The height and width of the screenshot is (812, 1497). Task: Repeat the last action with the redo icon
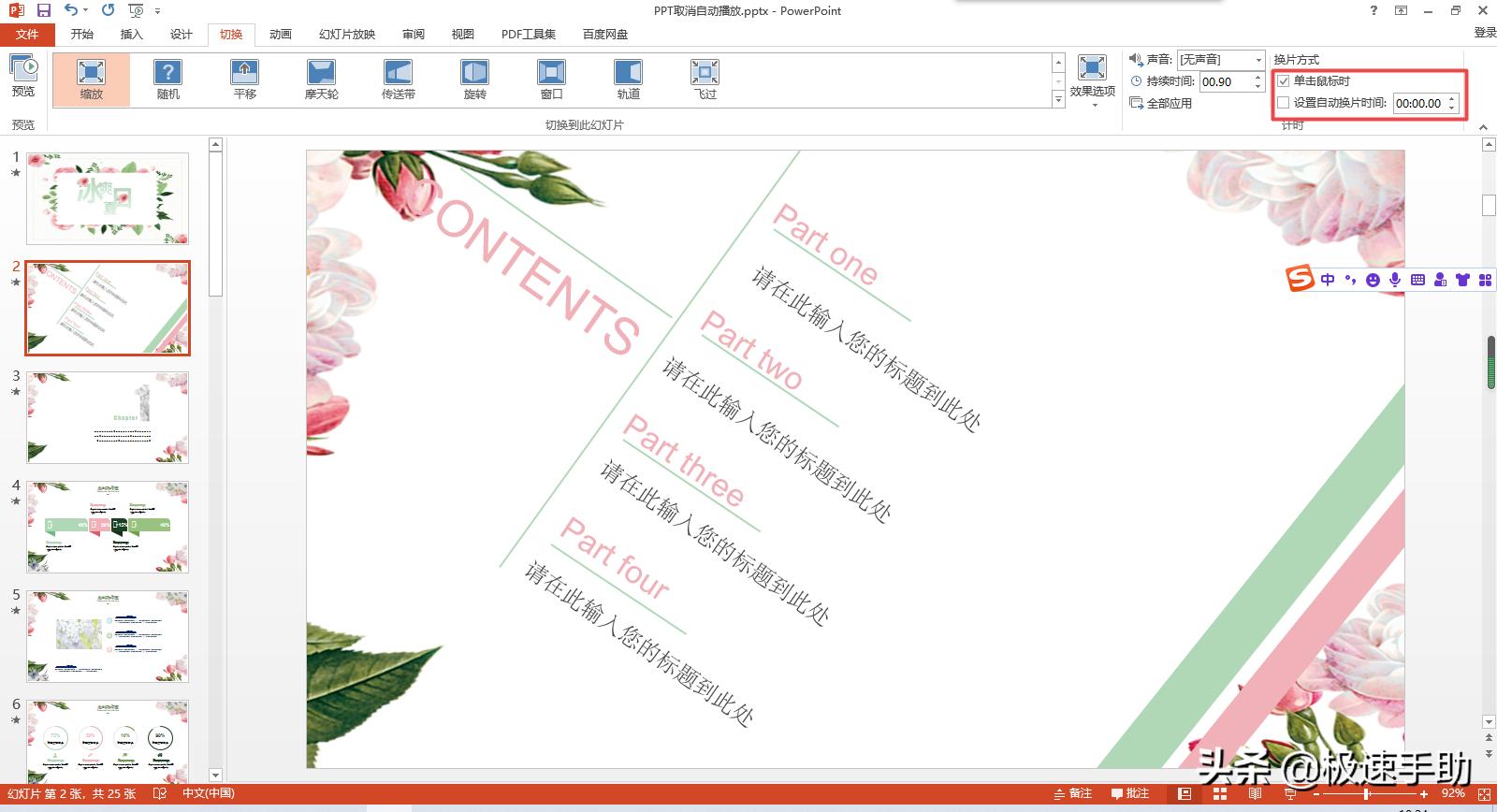click(x=108, y=10)
